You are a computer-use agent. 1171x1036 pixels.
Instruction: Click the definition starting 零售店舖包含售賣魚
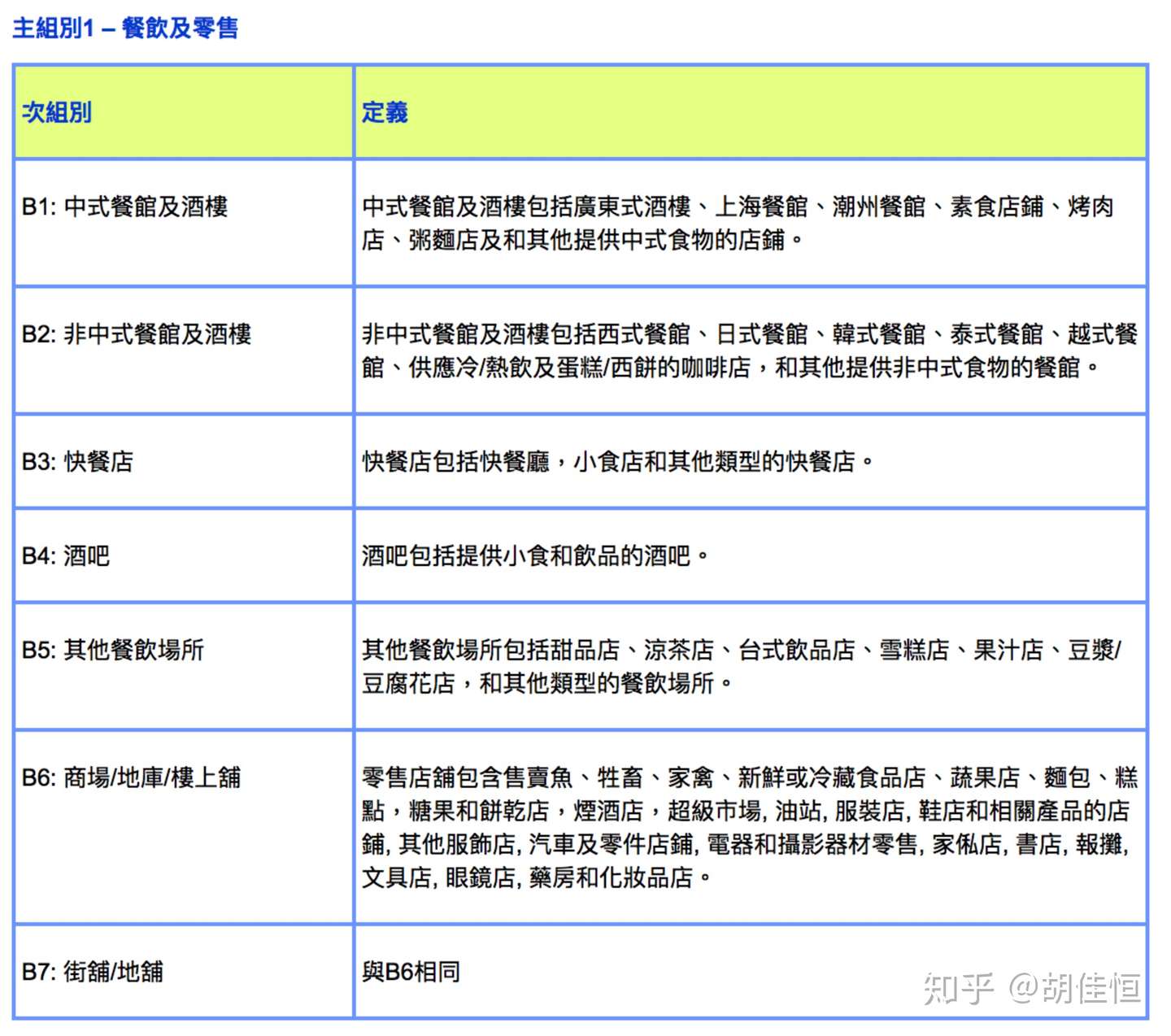click(x=749, y=827)
